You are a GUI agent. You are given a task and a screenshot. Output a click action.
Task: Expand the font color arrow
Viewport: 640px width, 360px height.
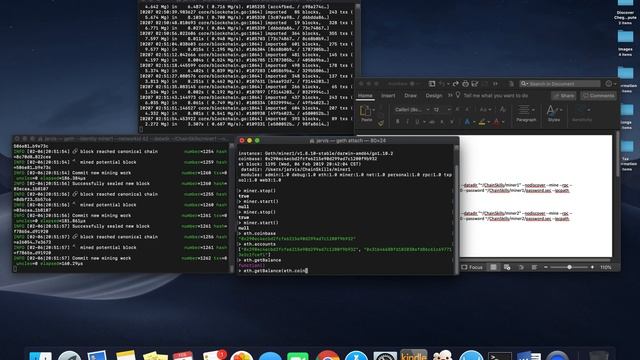(x=503, y=122)
